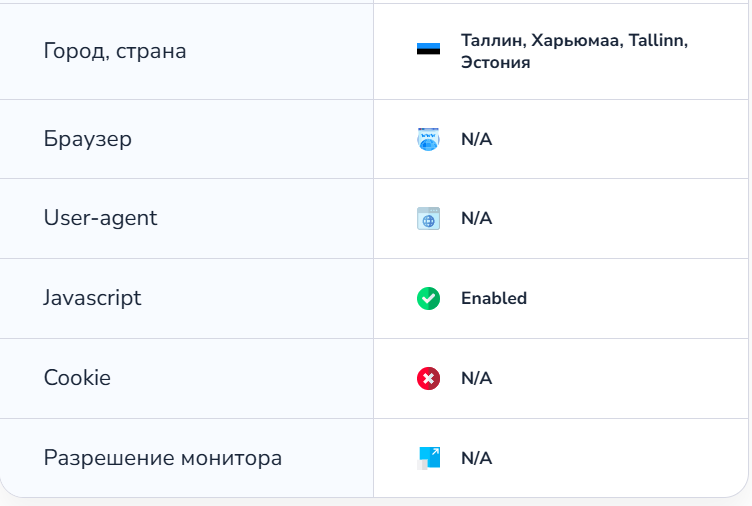Click the N/A value for Cookie
The width and height of the screenshot is (752, 506).
click(477, 378)
